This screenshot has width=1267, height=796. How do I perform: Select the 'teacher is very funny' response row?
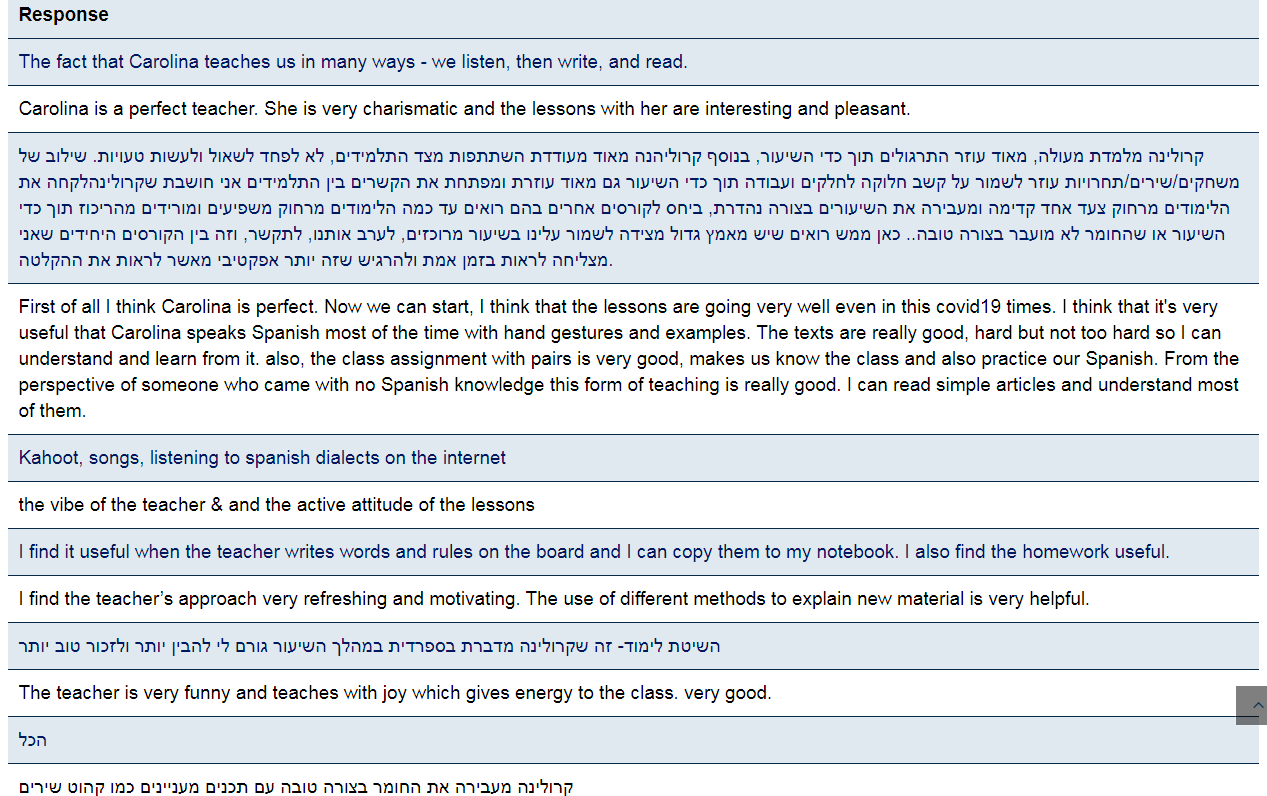[633, 693]
